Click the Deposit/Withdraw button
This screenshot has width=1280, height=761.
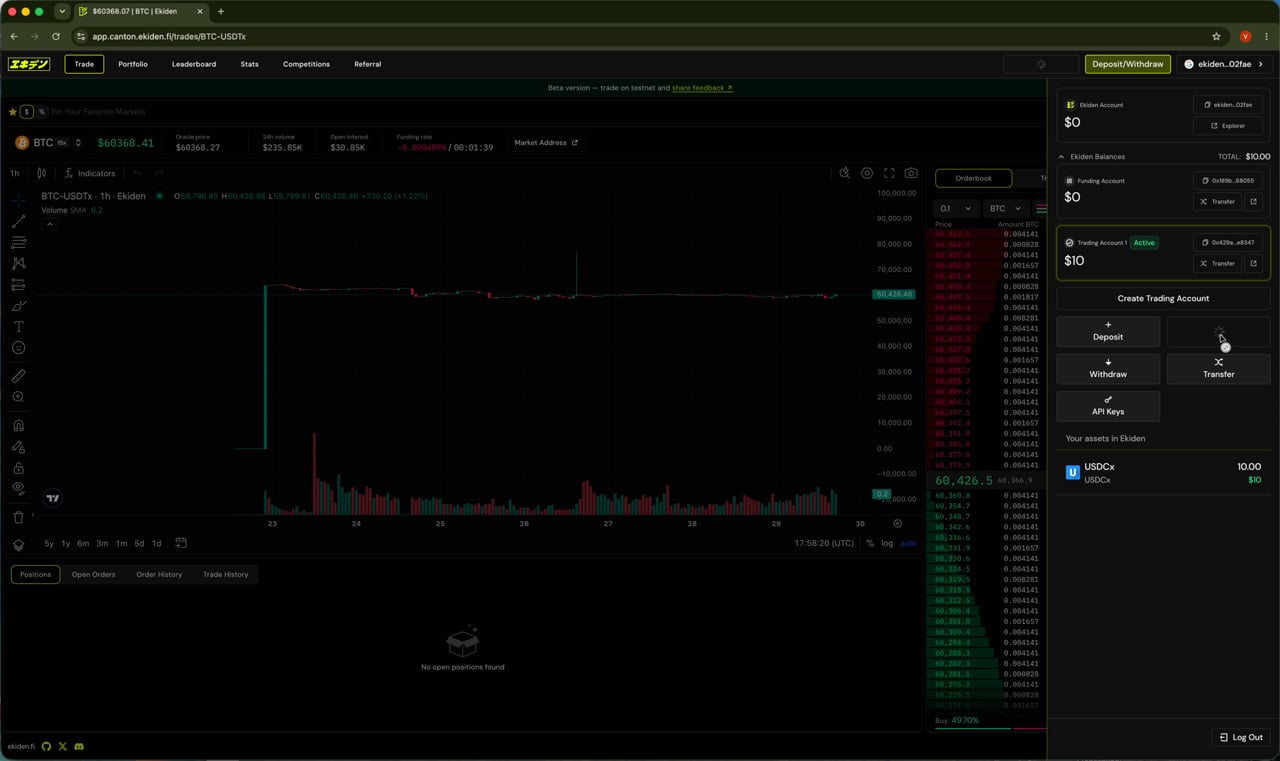click(1128, 64)
